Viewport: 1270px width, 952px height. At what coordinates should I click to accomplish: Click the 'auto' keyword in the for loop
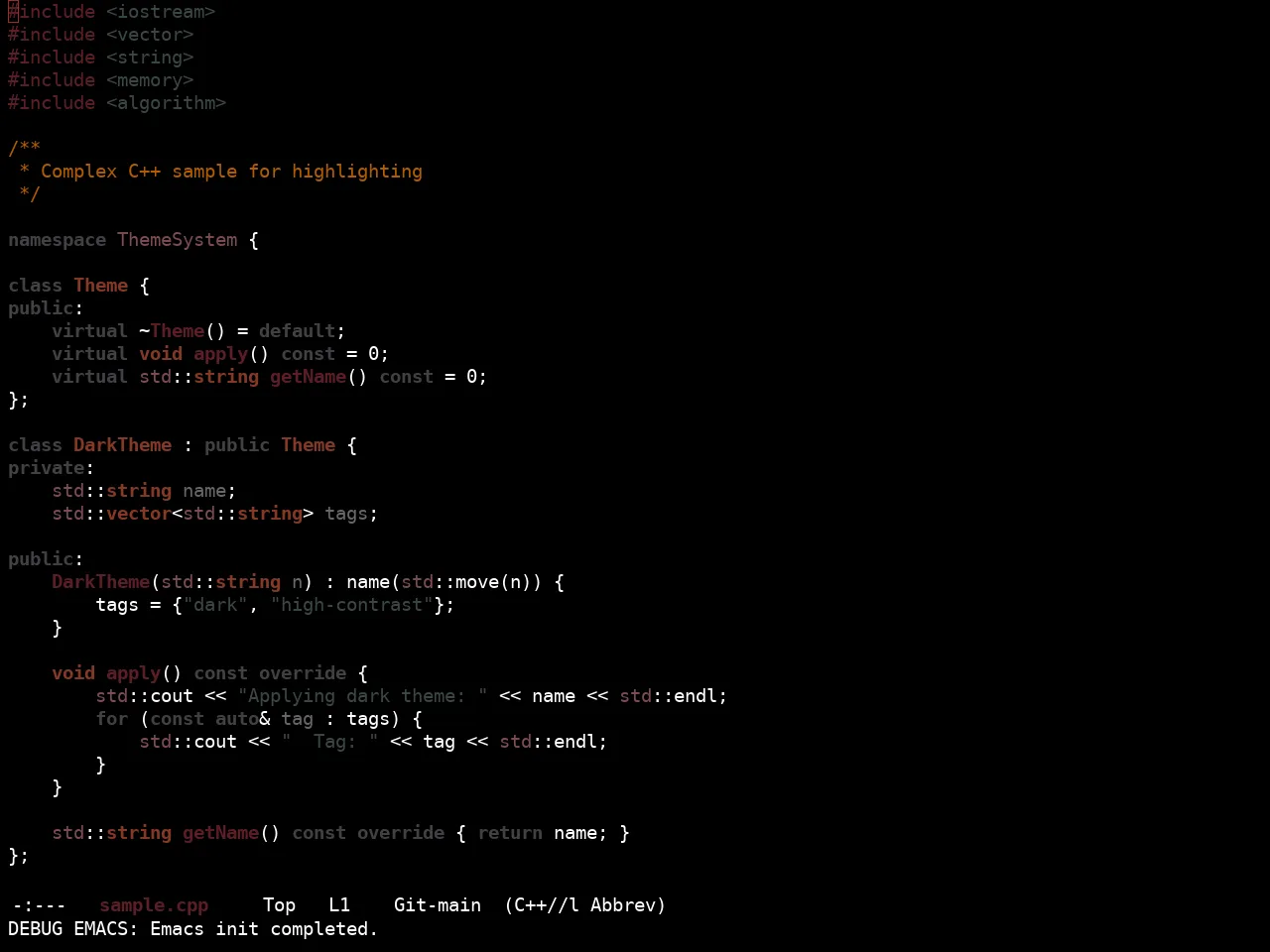237,719
